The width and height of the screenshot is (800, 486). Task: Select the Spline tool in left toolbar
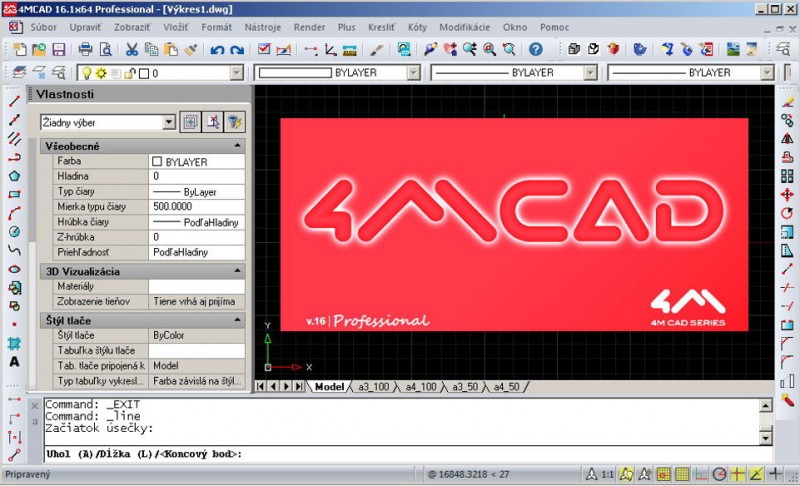14,250
